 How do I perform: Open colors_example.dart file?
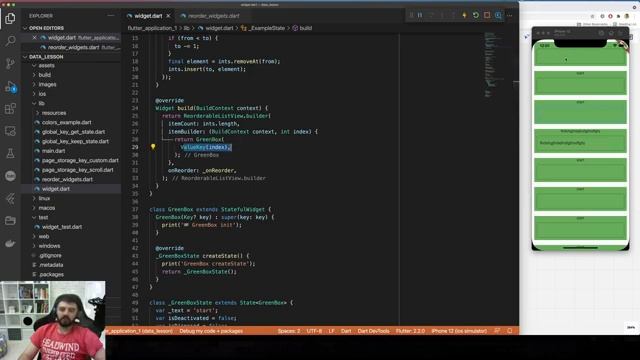(67, 122)
